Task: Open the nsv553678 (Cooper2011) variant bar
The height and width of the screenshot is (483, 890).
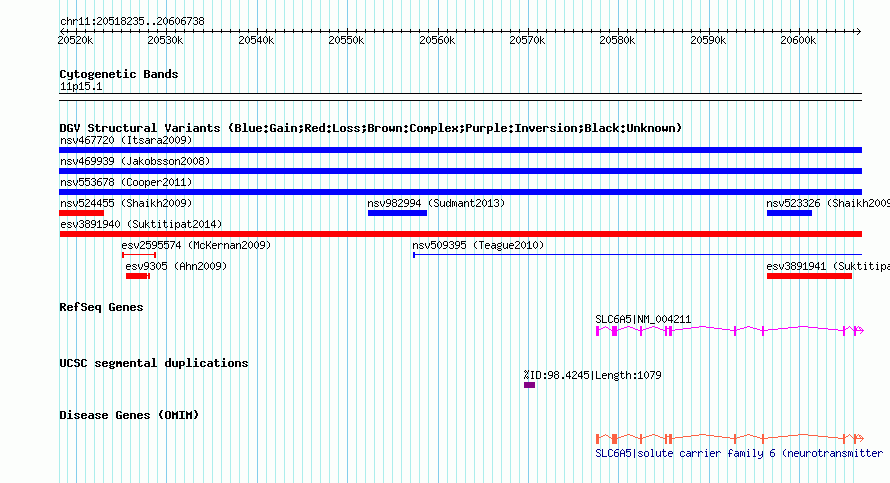Action: [460, 192]
